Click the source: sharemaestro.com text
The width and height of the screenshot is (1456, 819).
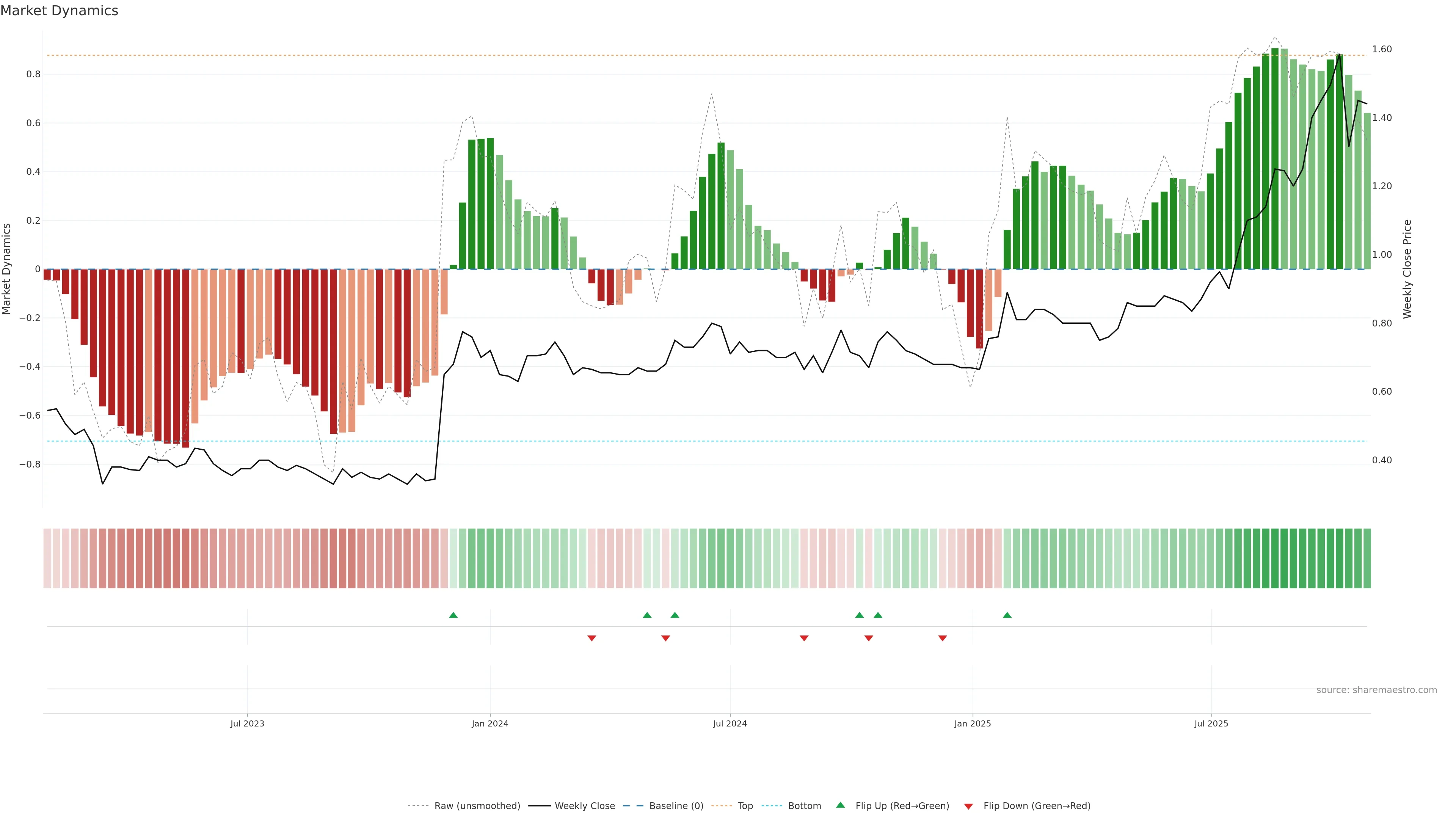[x=1376, y=690]
